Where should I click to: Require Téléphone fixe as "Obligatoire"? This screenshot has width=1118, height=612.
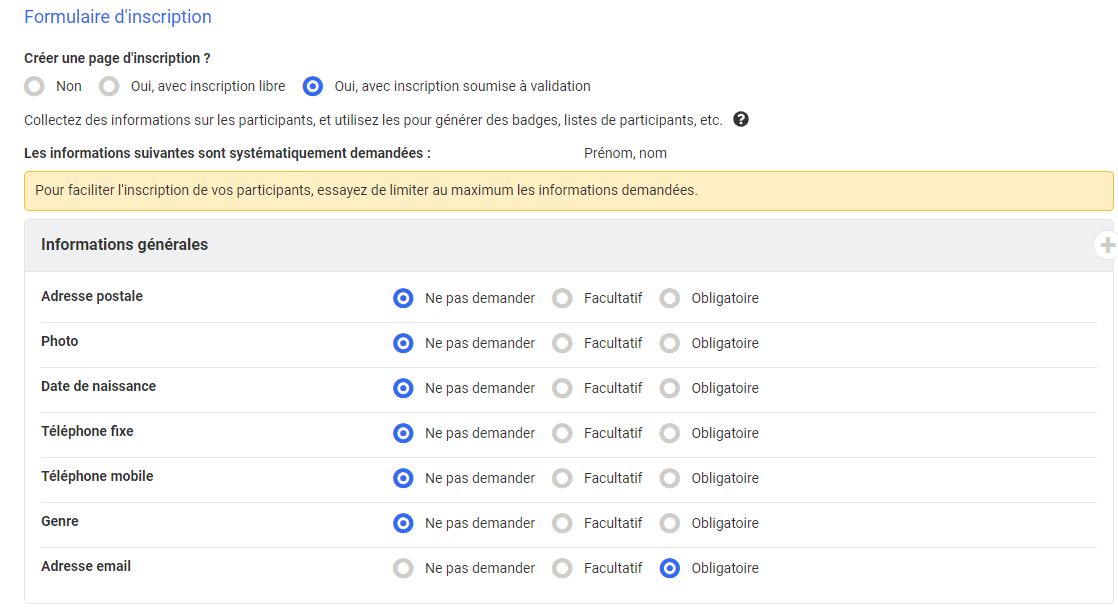pyautogui.click(x=668, y=433)
